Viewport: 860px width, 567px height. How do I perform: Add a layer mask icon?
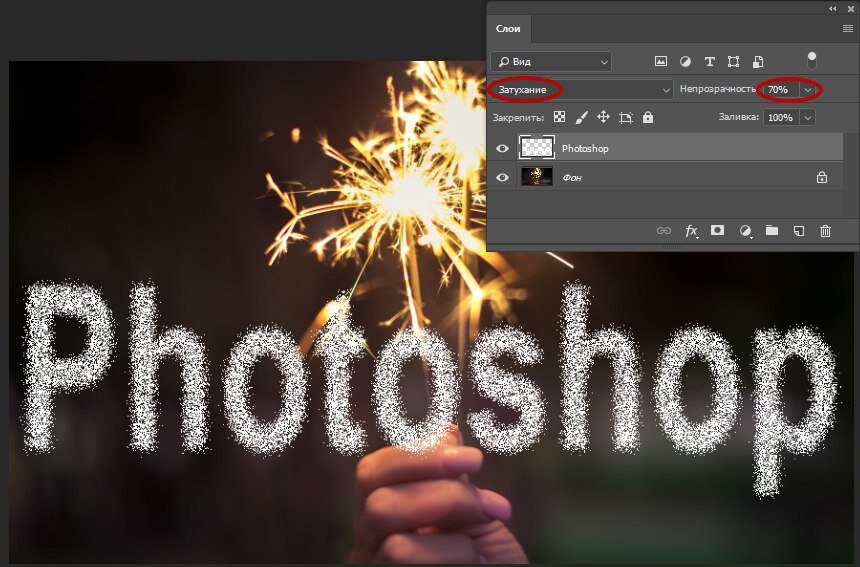click(x=717, y=230)
